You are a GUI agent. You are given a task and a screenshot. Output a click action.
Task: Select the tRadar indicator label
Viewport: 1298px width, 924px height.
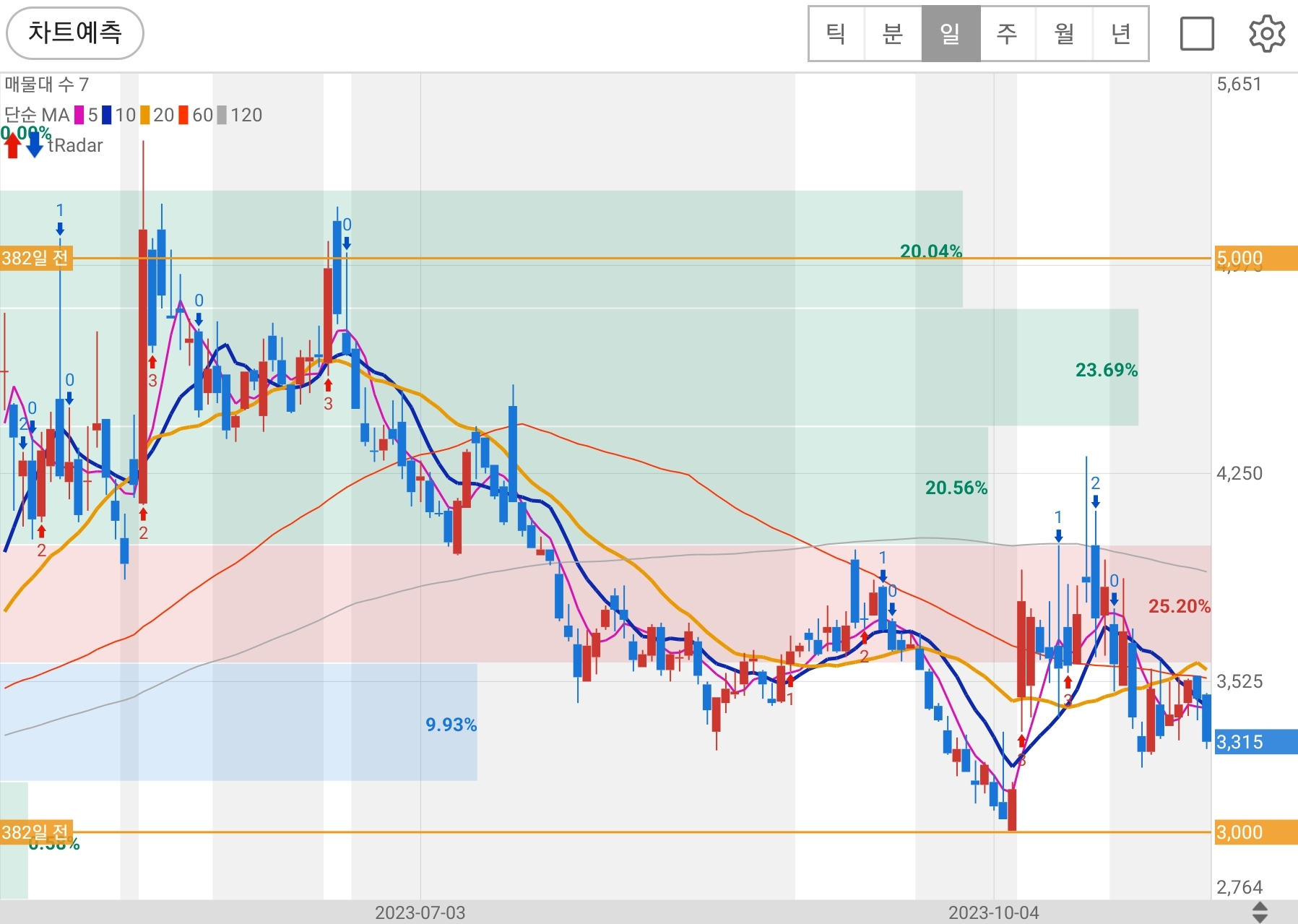pyautogui.click(x=76, y=145)
